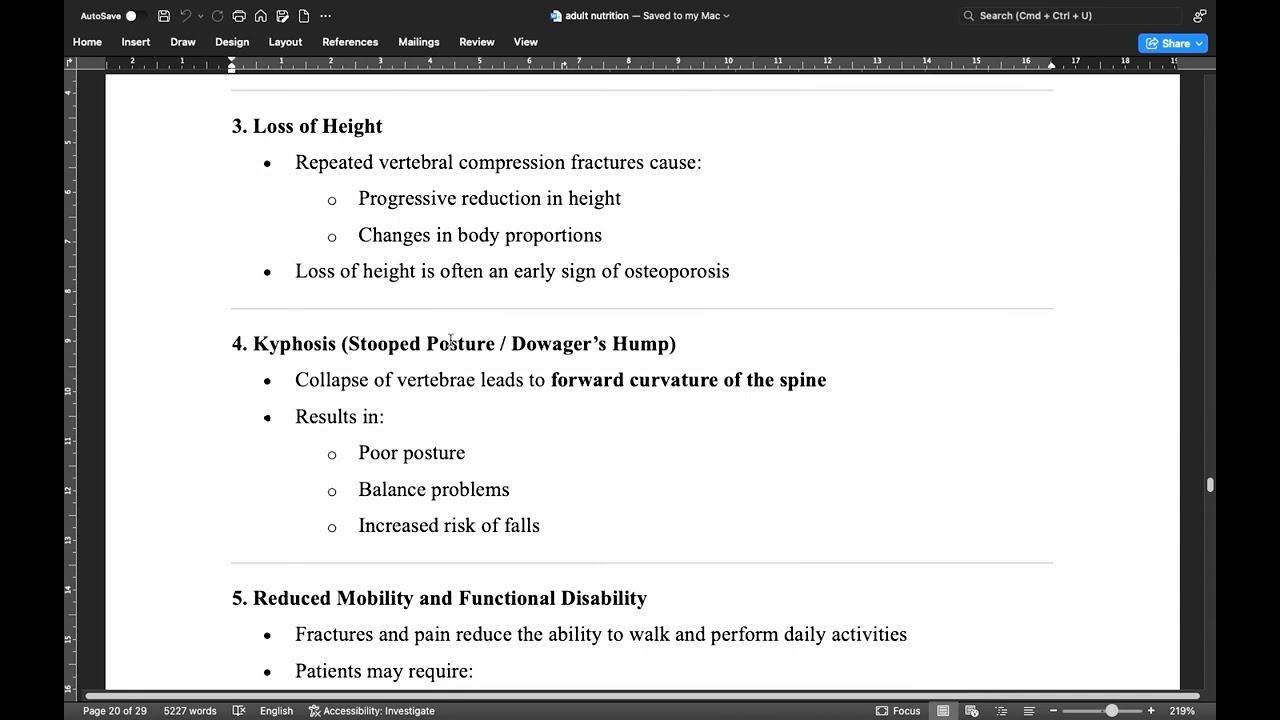Image resolution: width=1280 pixels, height=720 pixels.
Task: Click the first-line indent marker on ruler
Action: click(231, 60)
